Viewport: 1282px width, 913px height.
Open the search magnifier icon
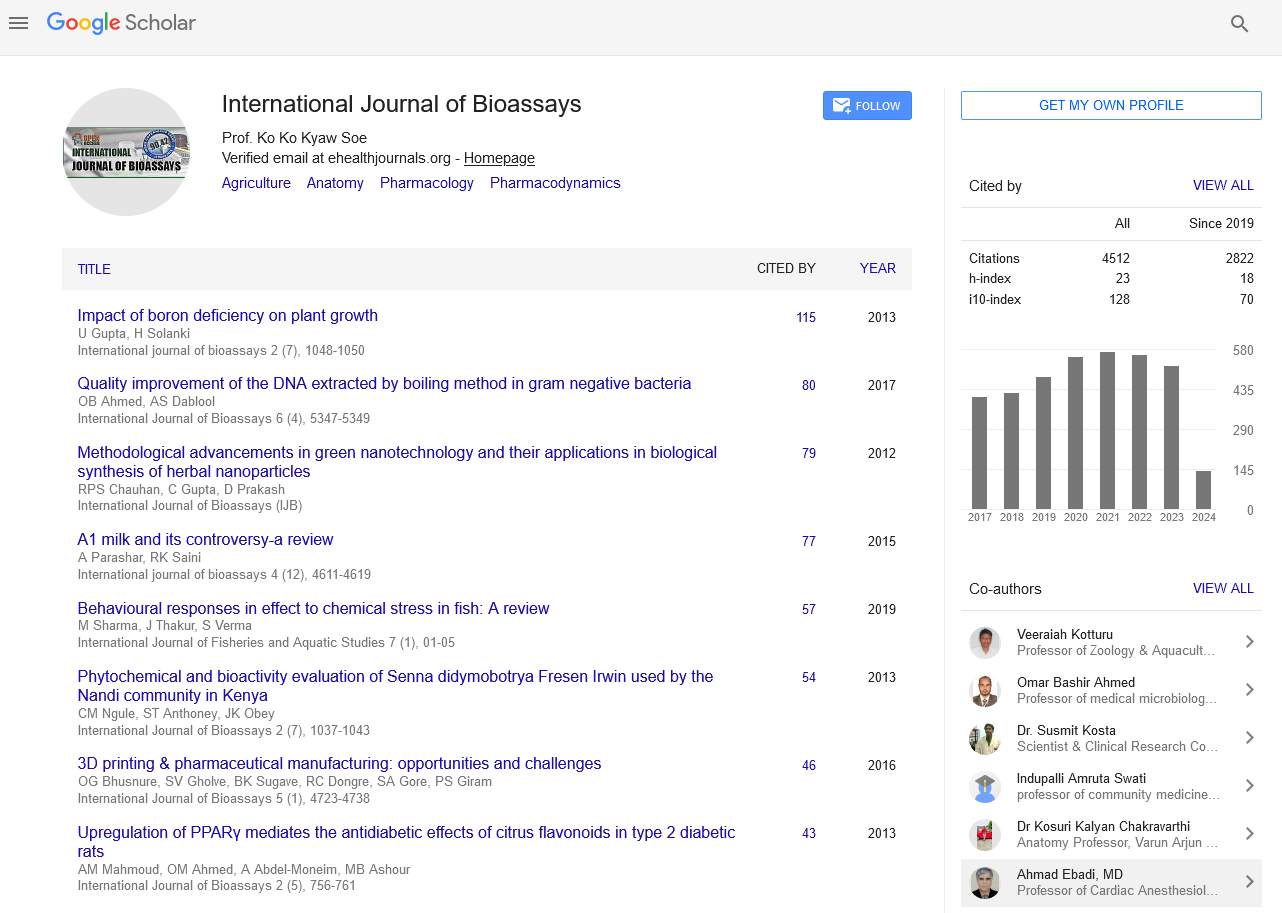click(x=1240, y=24)
